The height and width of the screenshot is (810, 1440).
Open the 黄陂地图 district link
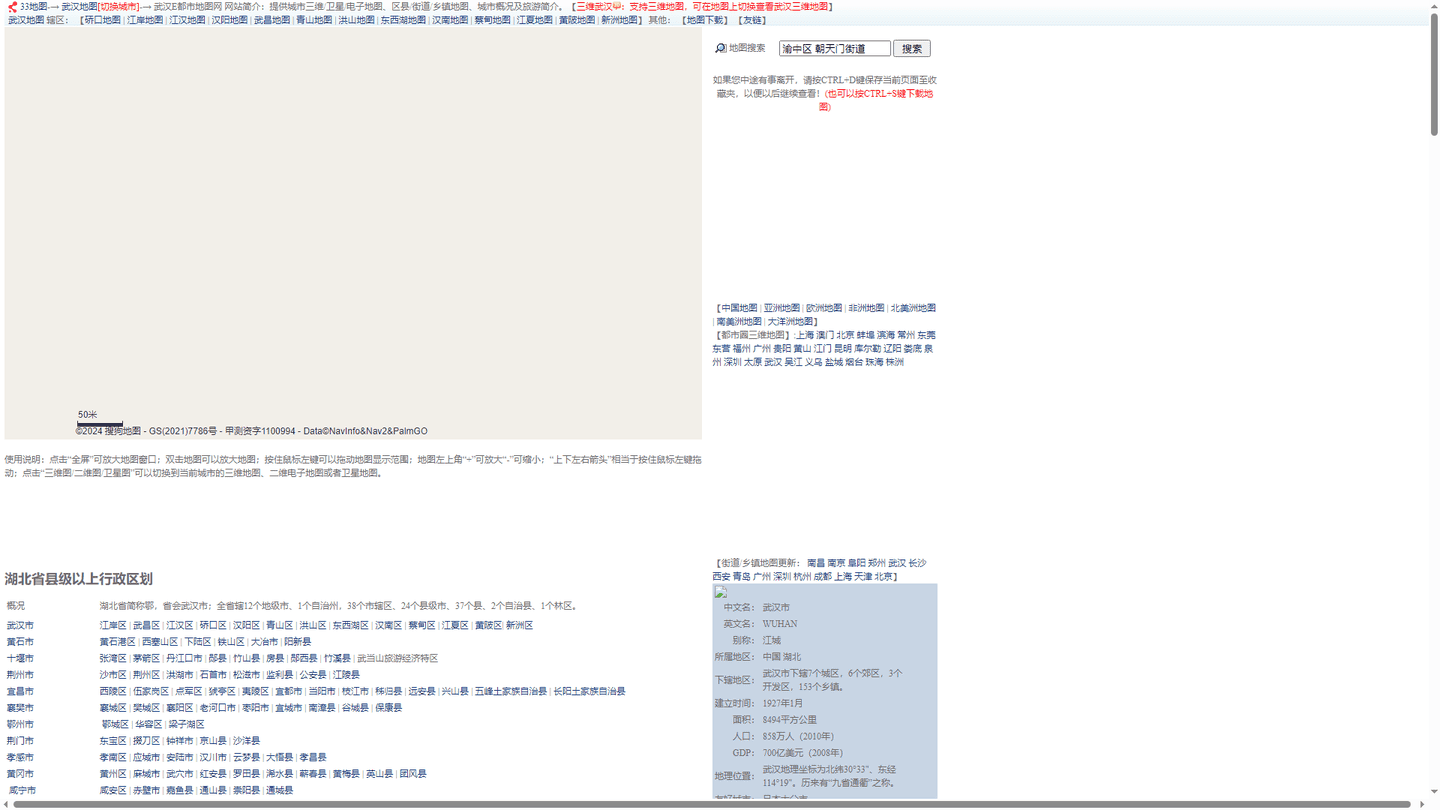coord(577,20)
